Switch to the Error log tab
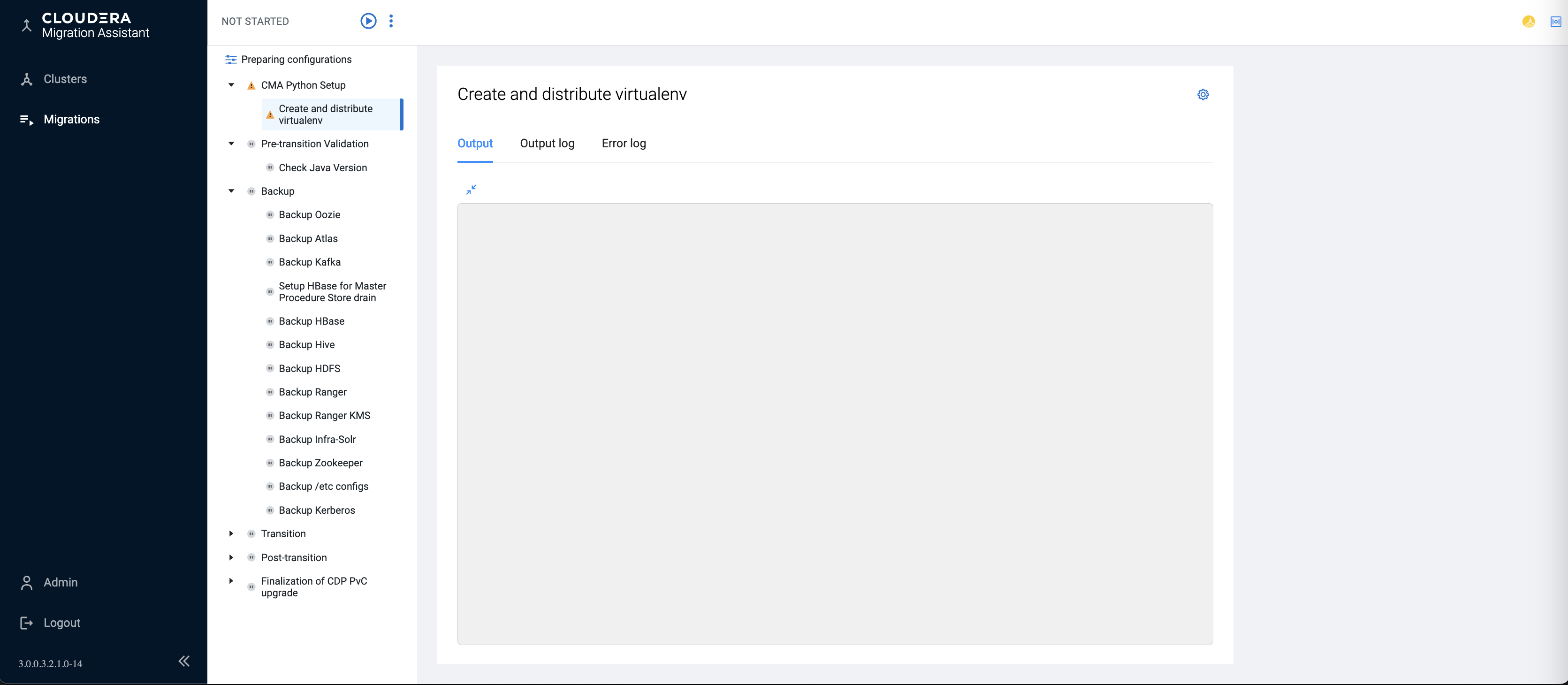The width and height of the screenshot is (1568, 685). click(x=623, y=144)
